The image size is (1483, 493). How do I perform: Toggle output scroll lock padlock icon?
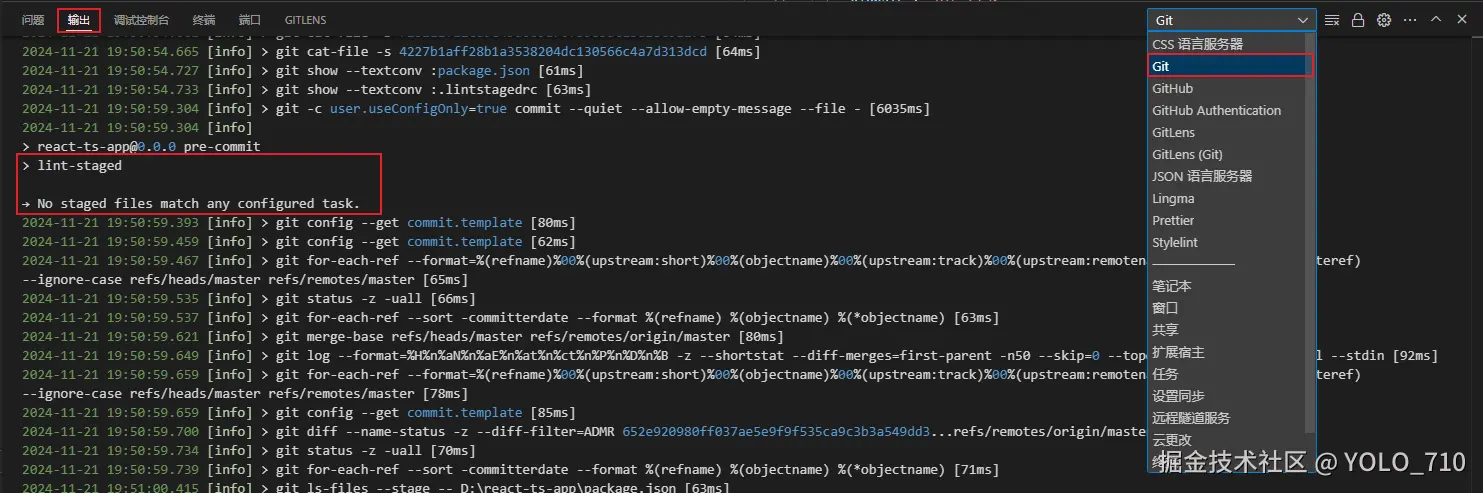(x=1358, y=20)
